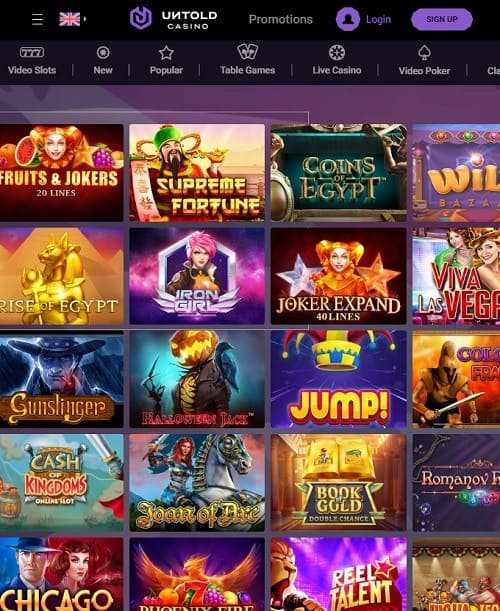Select the Popular star icon
The image size is (500, 611).
click(x=166, y=53)
